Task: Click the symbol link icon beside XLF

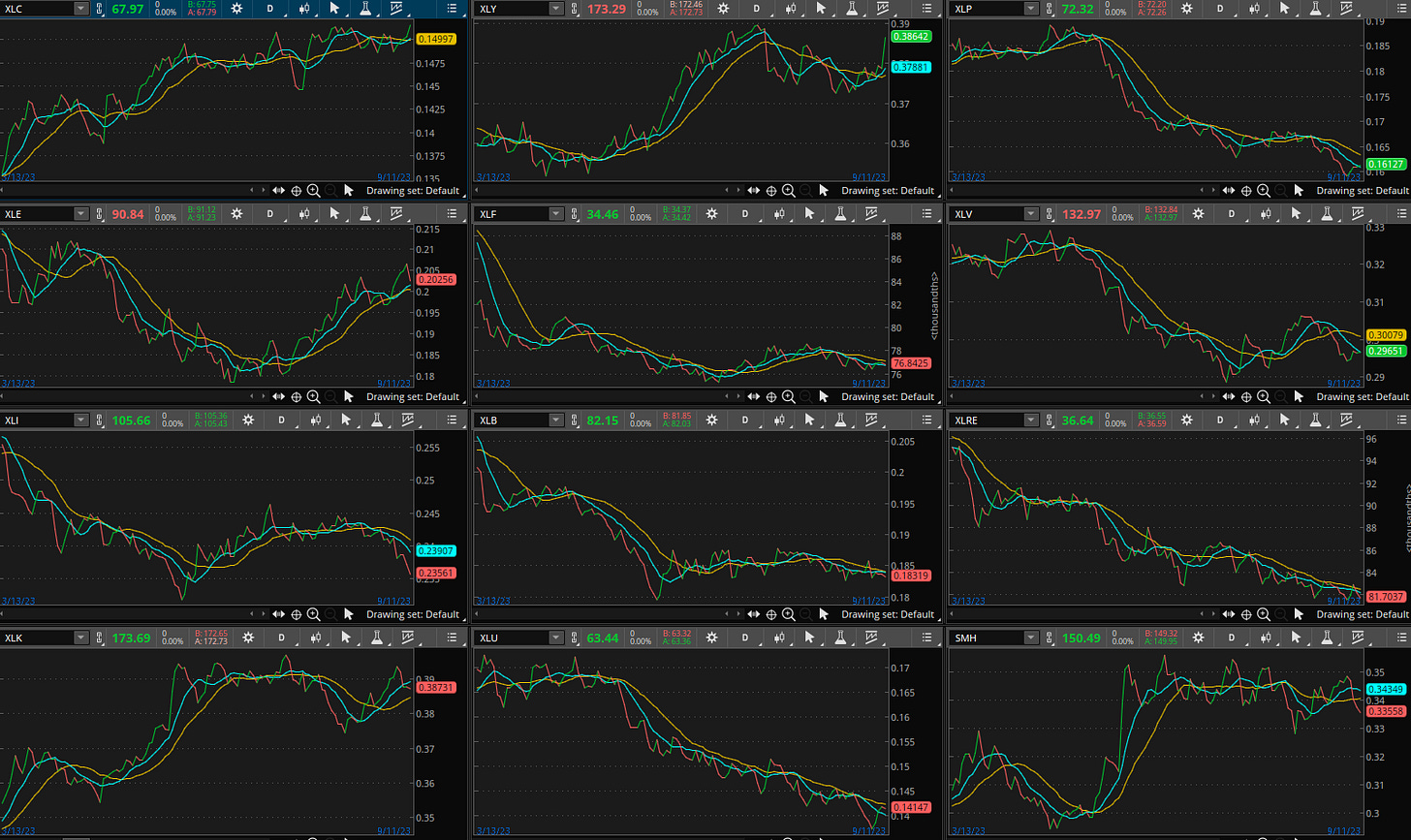Action: (573, 214)
